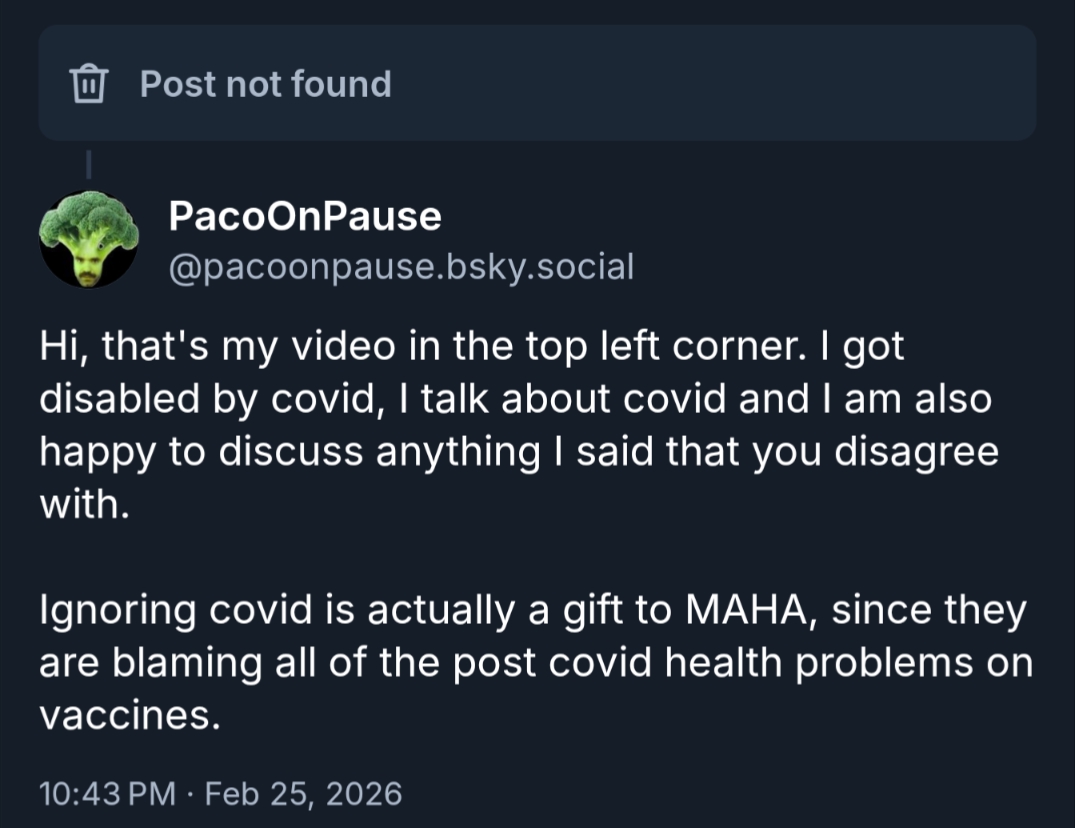The width and height of the screenshot is (1075, 828).
Task: Click the word "with." ending first paragraph
Action: [x=84, y=504]
